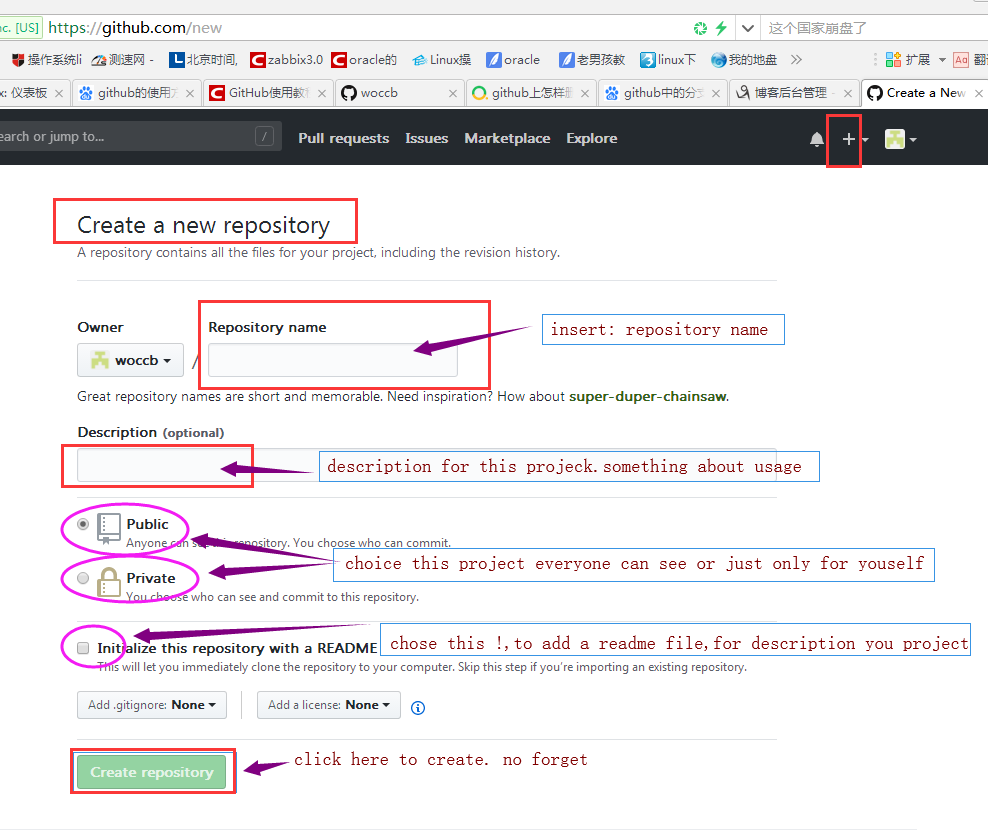The image size is (988, 834).
Task: Open Pull requests in GitHub header
Action: pyautogui.click(x=343, y=139)
